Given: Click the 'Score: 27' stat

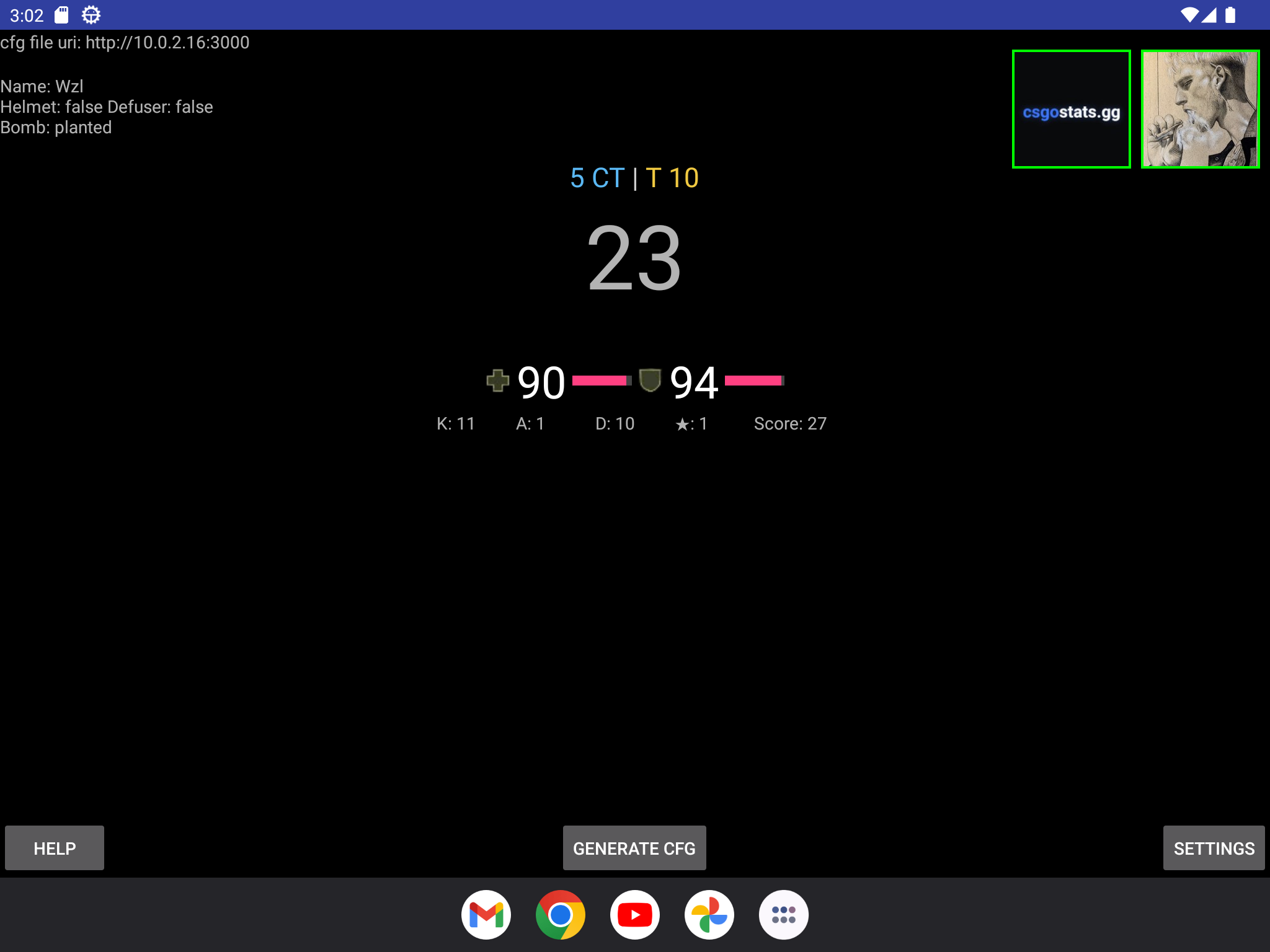Looking at the screenshot, I should (790, 423).
